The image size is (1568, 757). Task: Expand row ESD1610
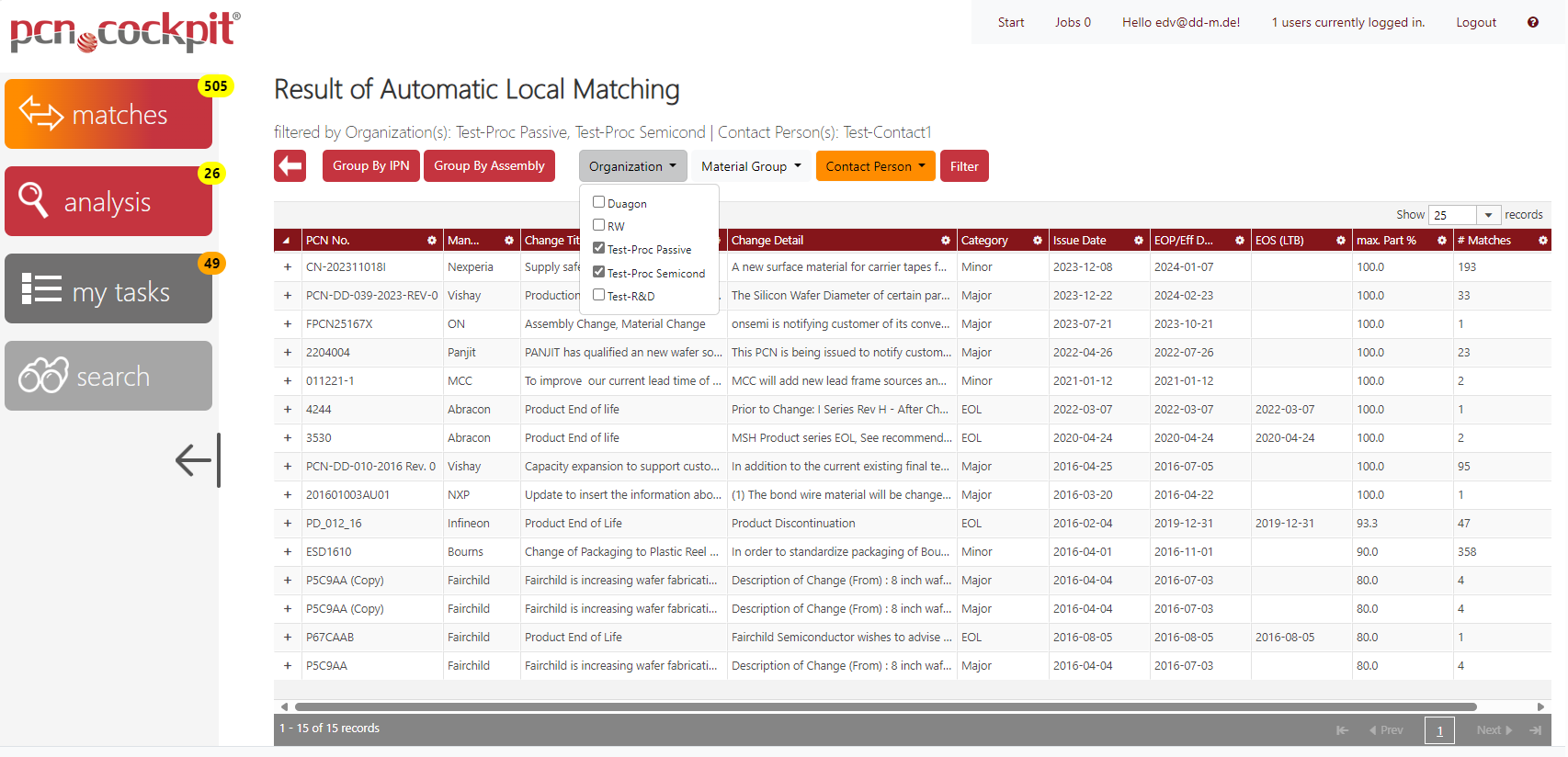pos(288,552)
